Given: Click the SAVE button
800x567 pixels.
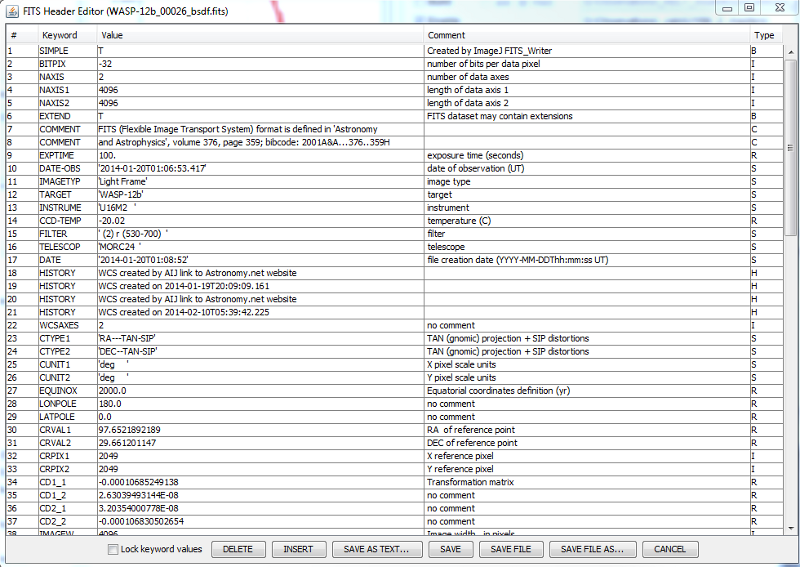Looking at the screenshot, I should [x=450, y=549].
